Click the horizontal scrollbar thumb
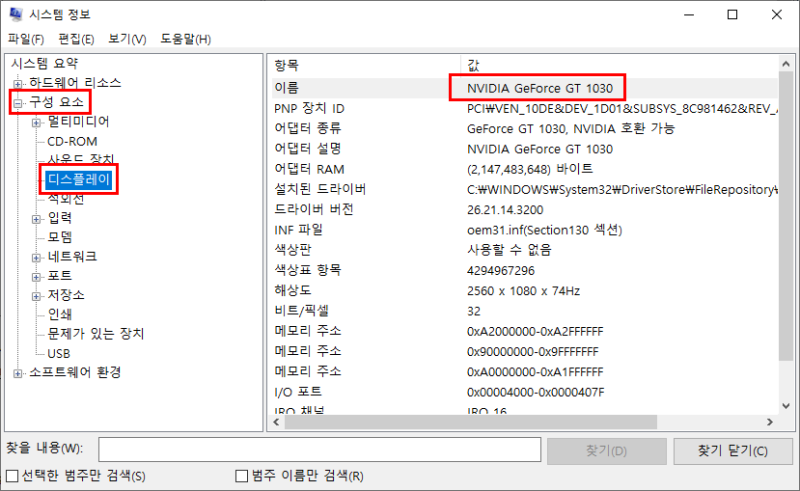This screenshot has width=800, height=491. [x=470, y=422]
